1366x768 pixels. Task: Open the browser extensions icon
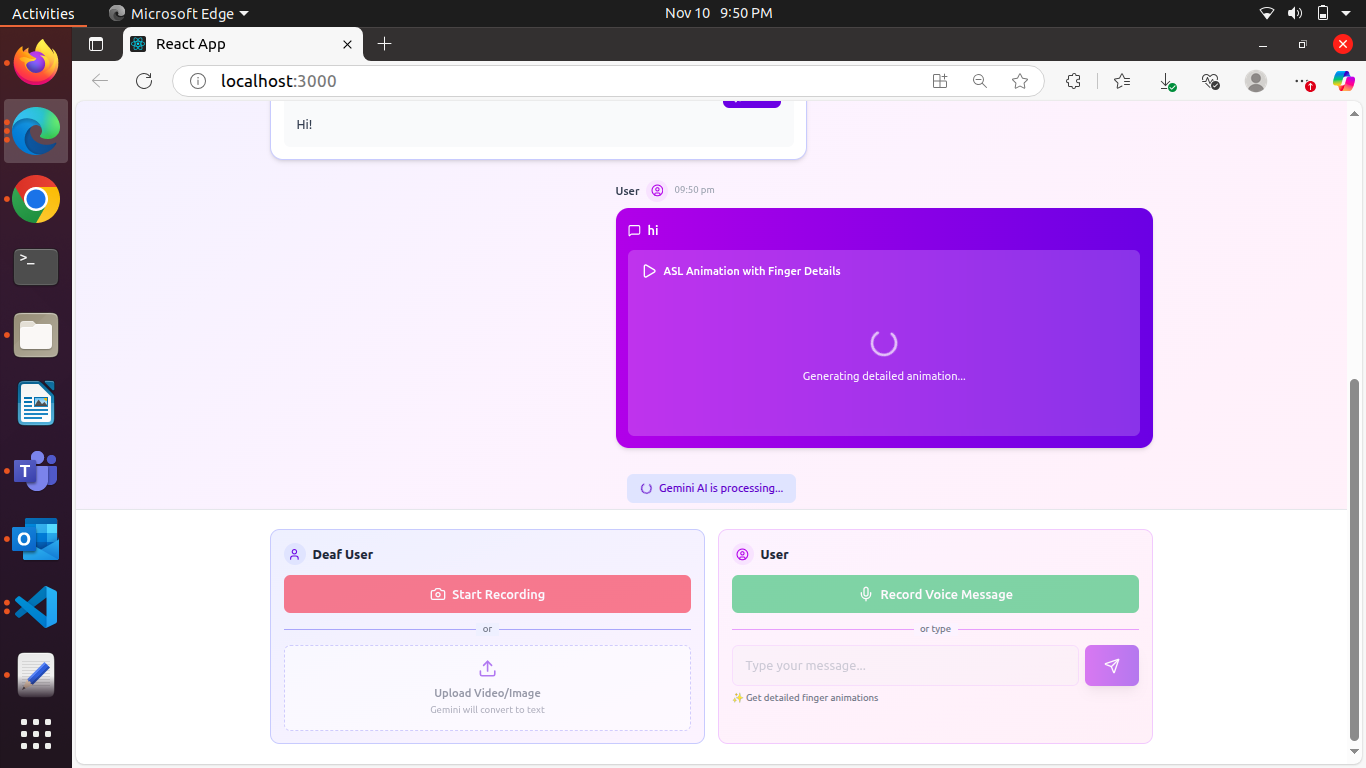pos(1073,81)
